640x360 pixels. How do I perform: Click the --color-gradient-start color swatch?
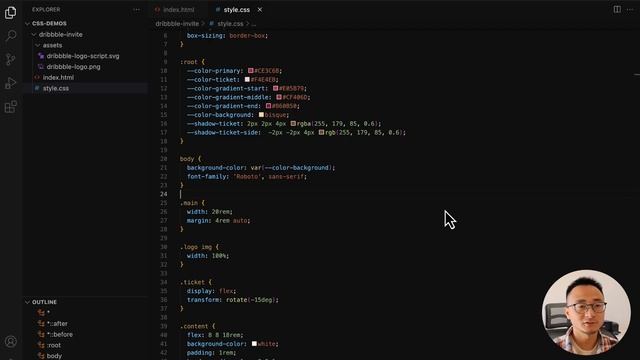point(276,88)
